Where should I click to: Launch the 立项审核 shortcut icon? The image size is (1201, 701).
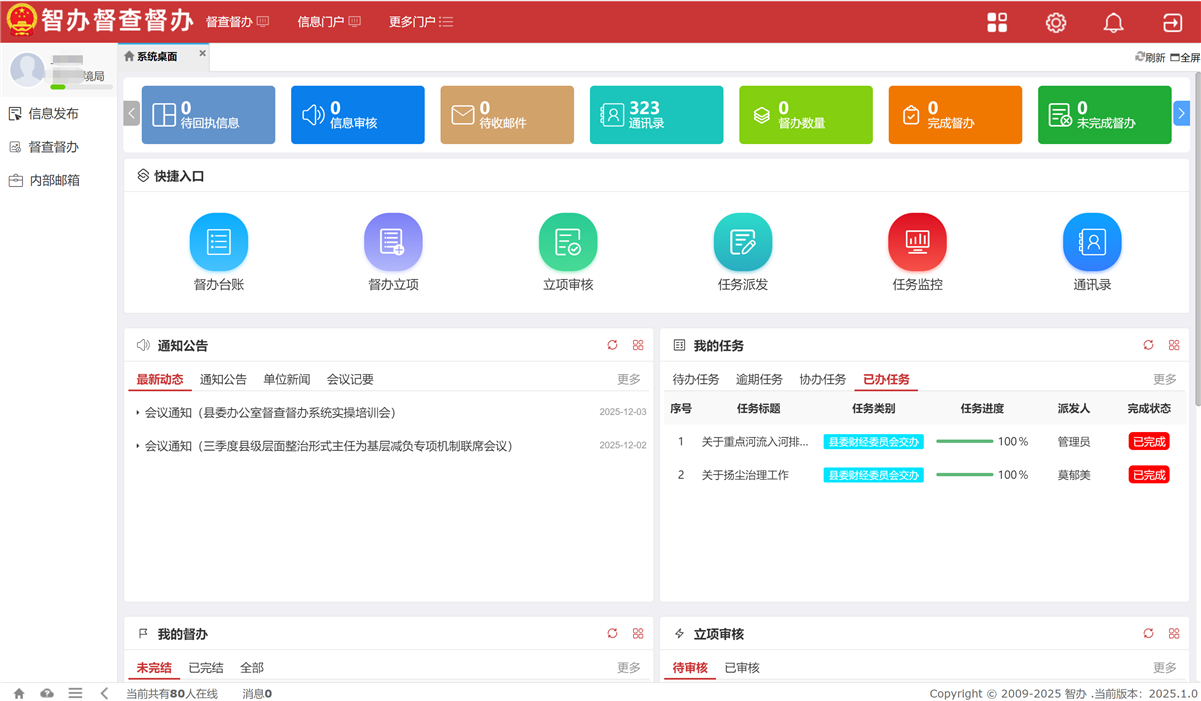coord(568,242)
